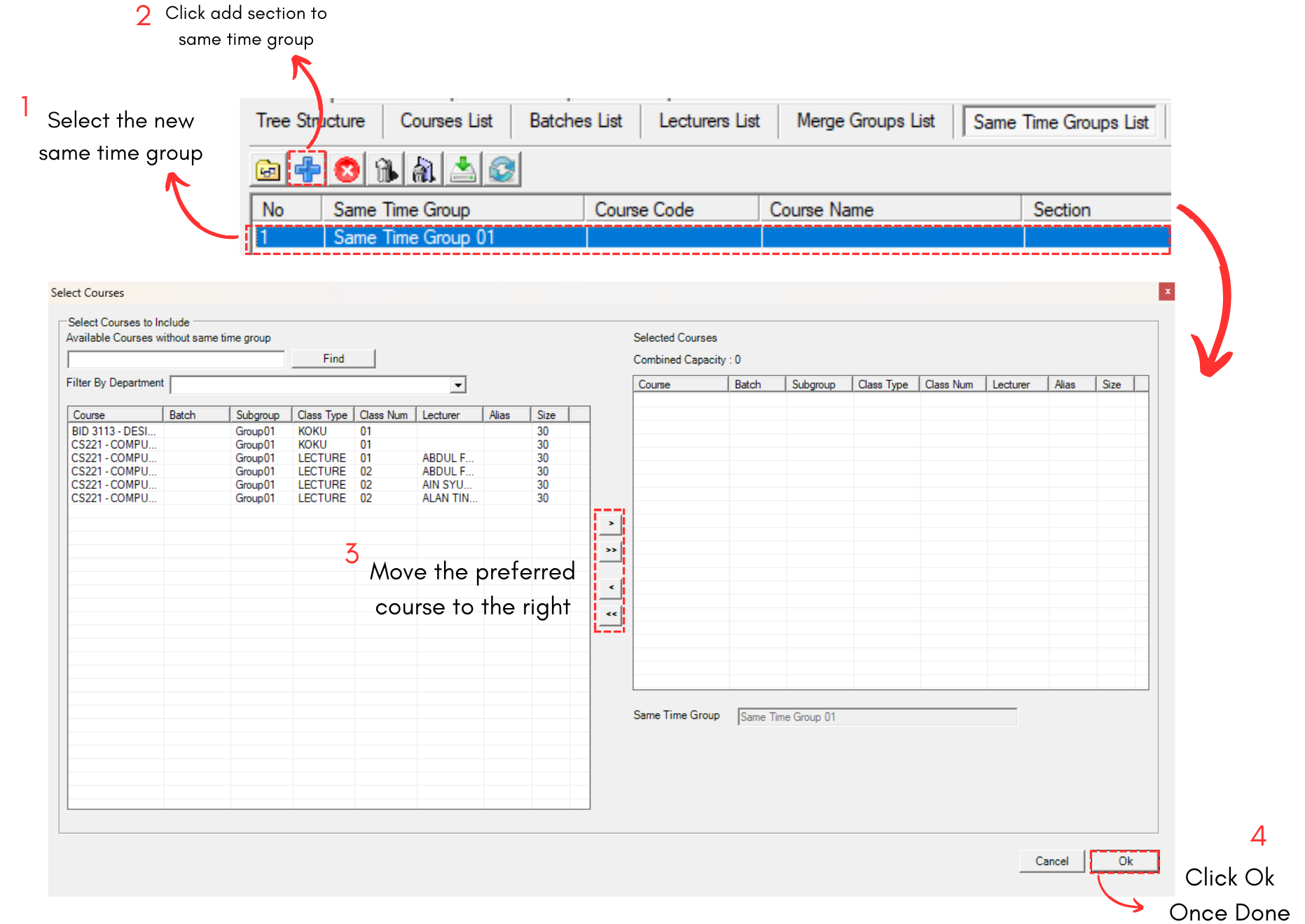Image resolution: width=1305 pixels, height=924 pixels.
Task: Click the double right arrow move-all button
Action: (611, 550)
